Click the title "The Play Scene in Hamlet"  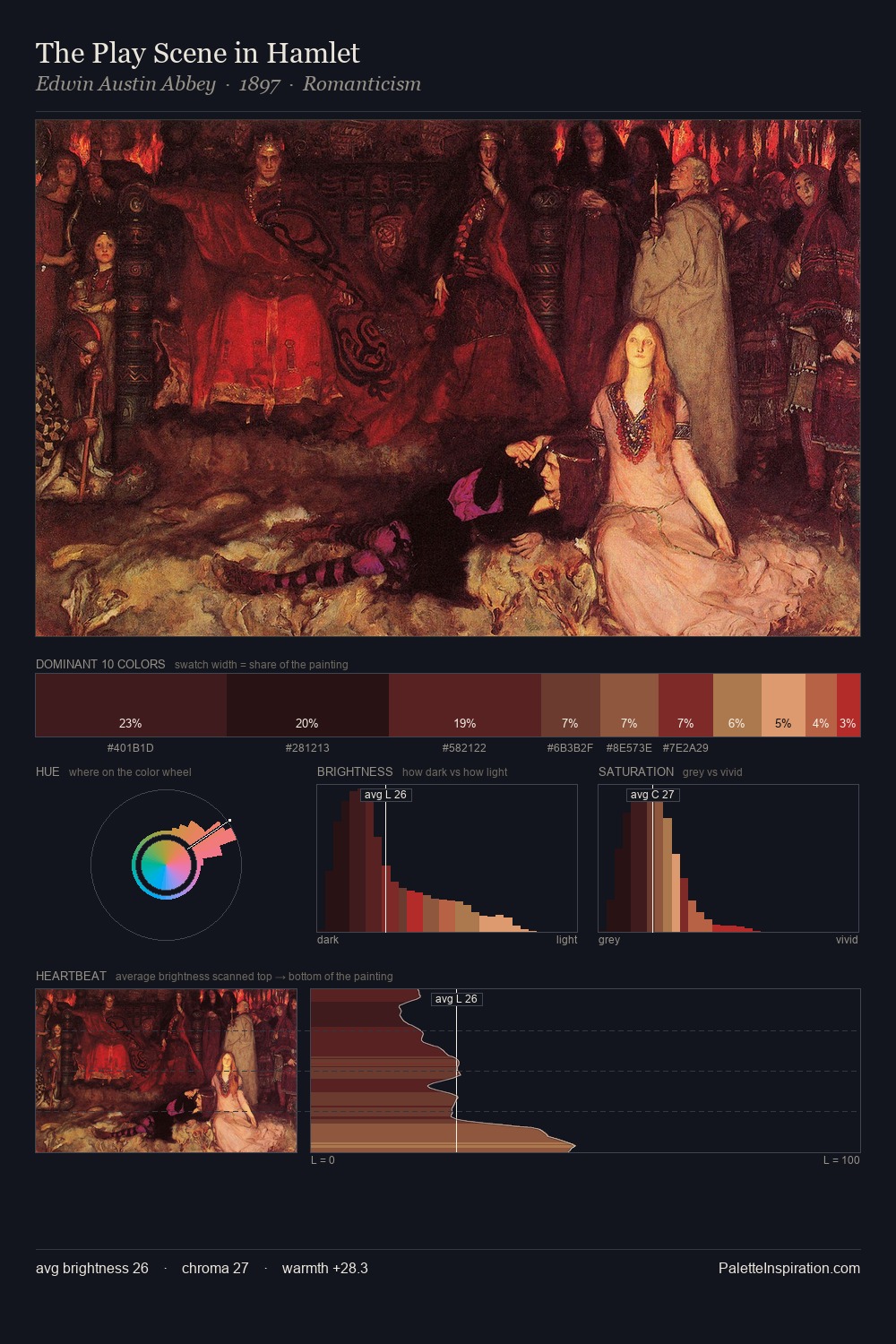tap(198, 53)
